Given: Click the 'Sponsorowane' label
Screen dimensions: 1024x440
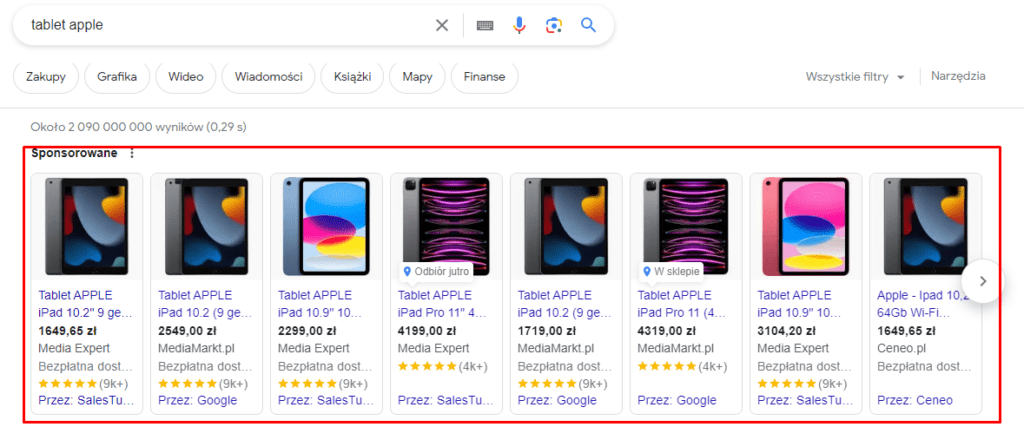Looking at the screenshot, I should coord(74,153).
